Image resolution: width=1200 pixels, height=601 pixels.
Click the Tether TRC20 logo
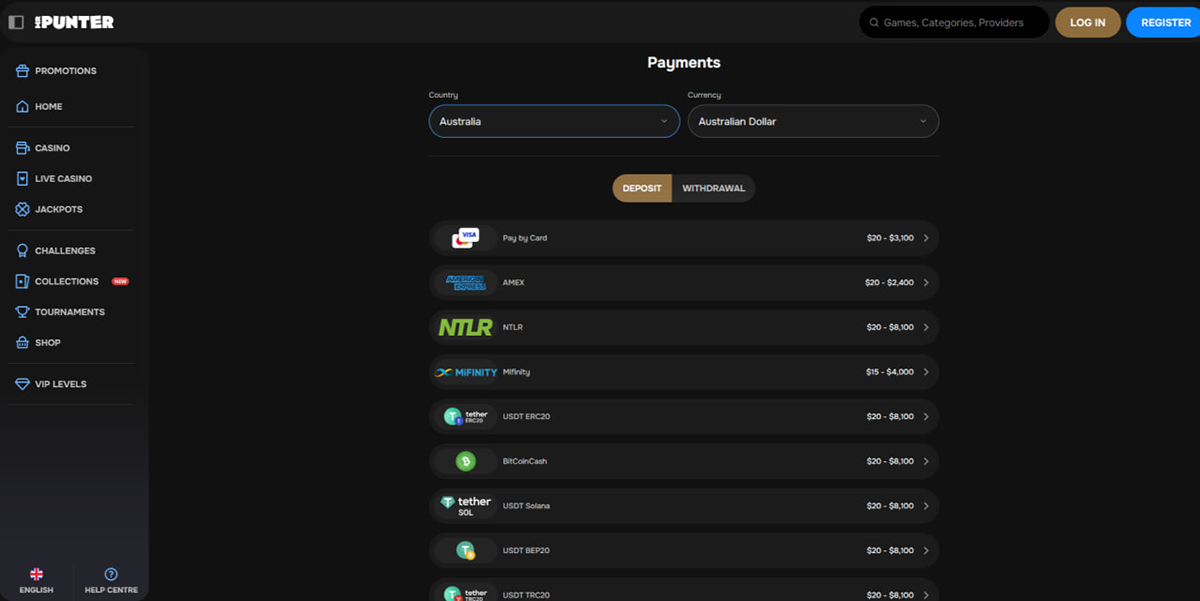[x=466, y=594]
